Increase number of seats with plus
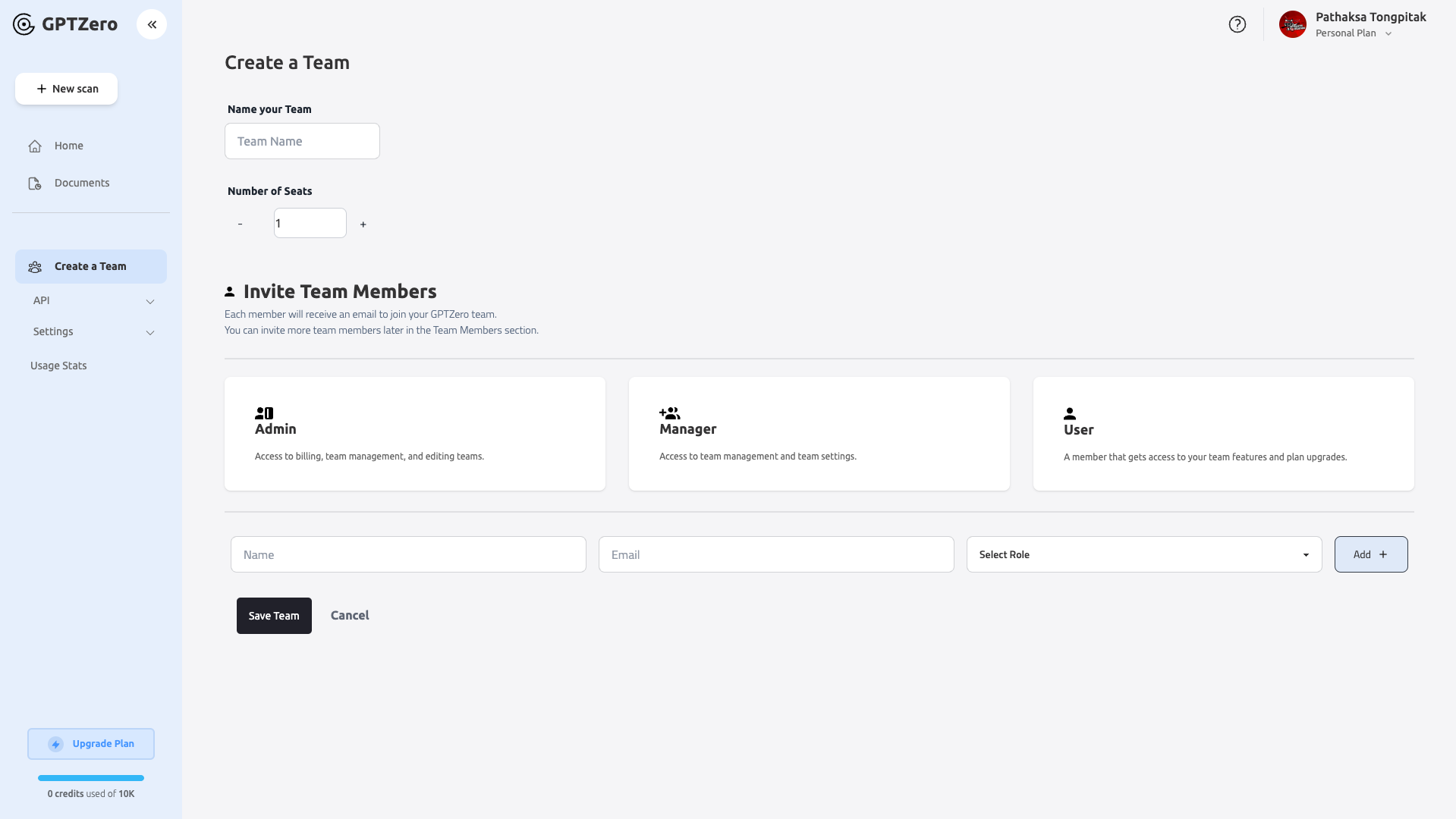This screenshot has height=819, width=1456. click(363, 224)
